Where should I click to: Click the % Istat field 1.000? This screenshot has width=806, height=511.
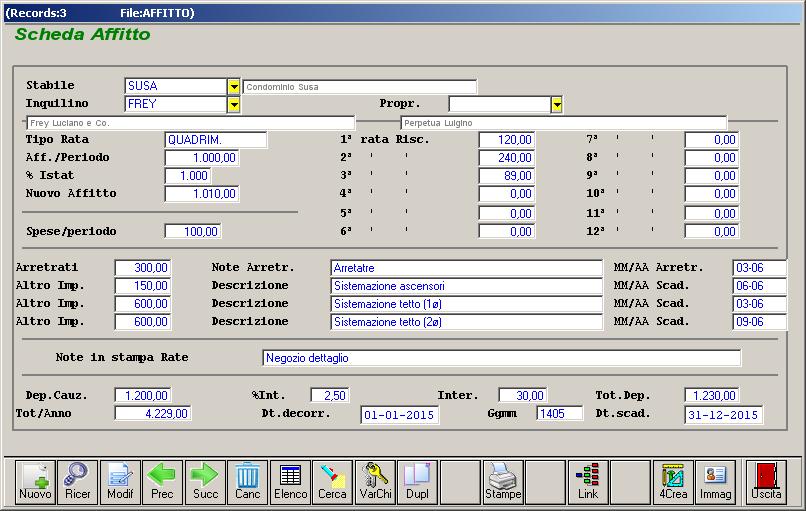[188, 176]
